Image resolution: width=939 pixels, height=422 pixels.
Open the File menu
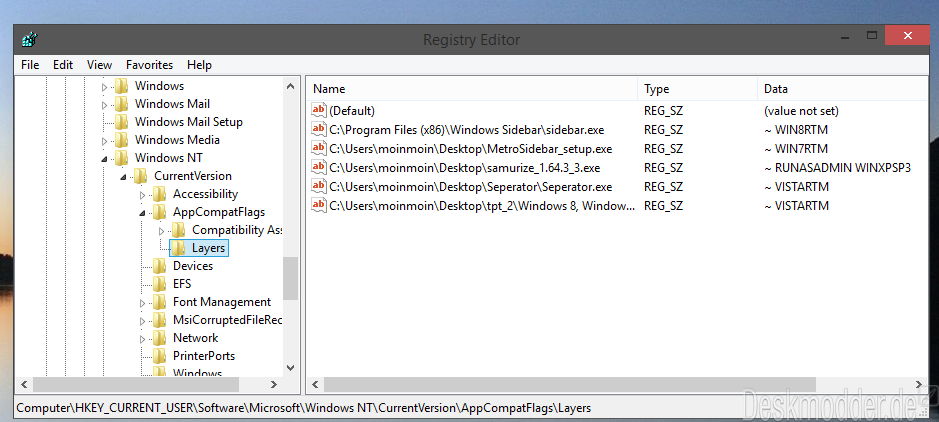pyautogui.click(x=30, y=65)
